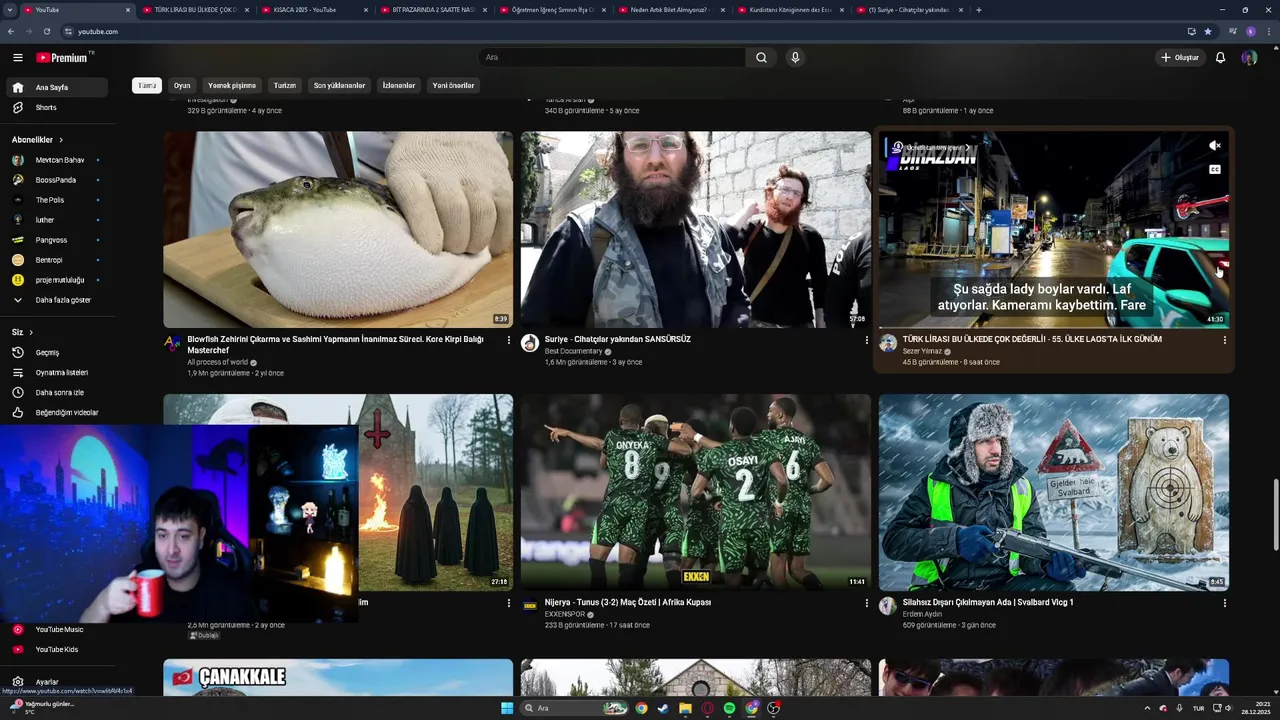Image resolution: width=1280 pixels, height=720 pixels.
Task: Focus the YouTube search field
Action: [612, 58]
